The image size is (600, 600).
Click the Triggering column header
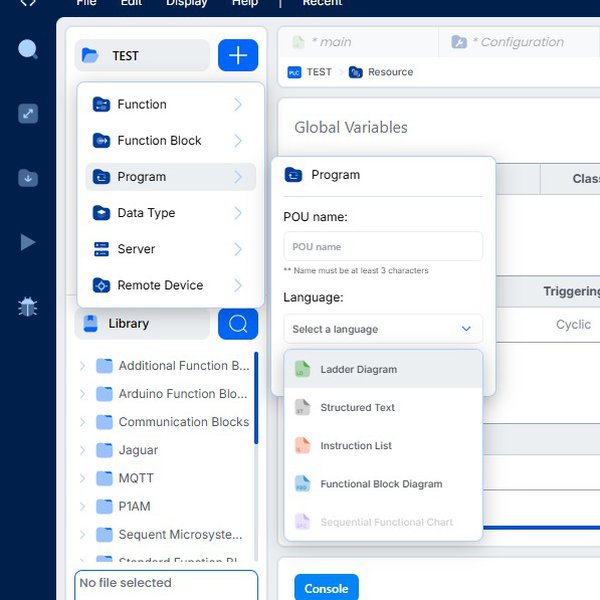(x=572, y=291)
